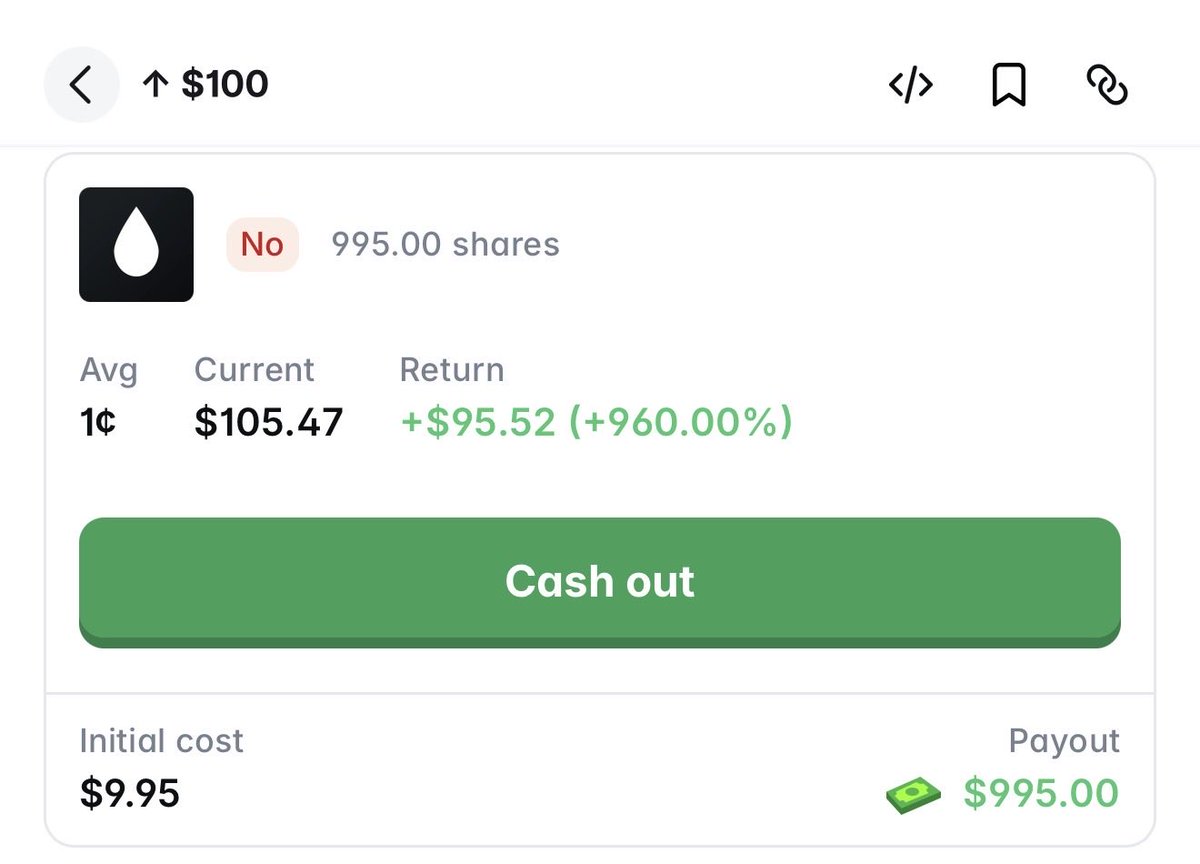
Task: Tap the $100 market title
Action: click(225, 84)
